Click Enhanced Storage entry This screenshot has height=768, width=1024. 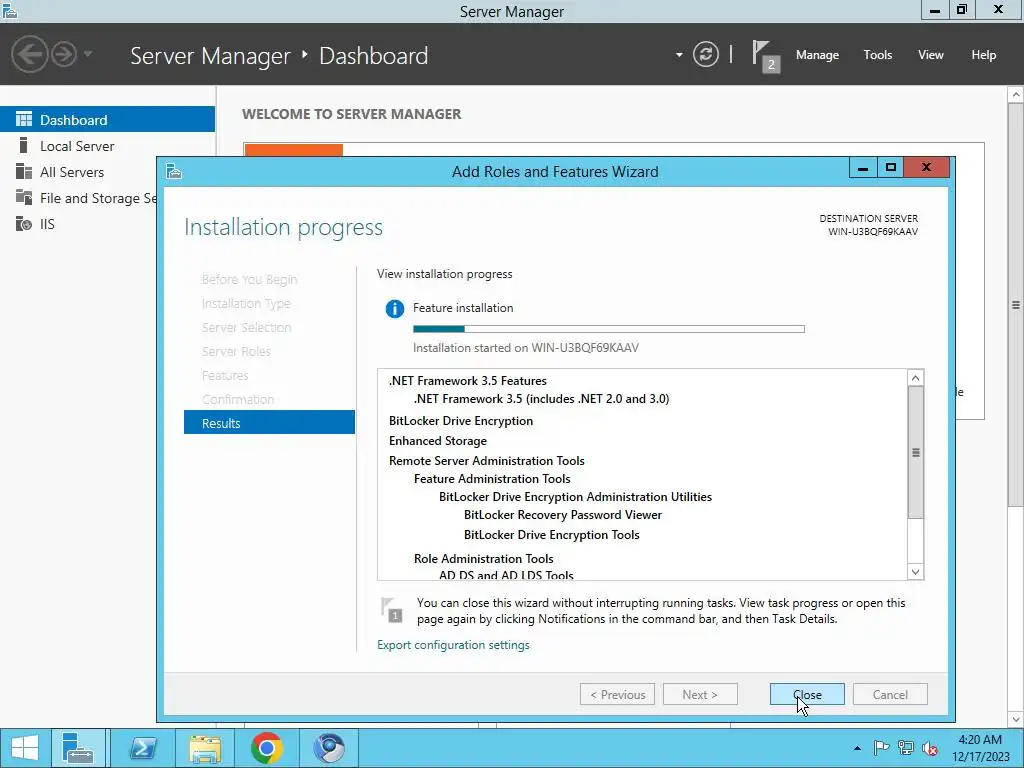(438, 441)
